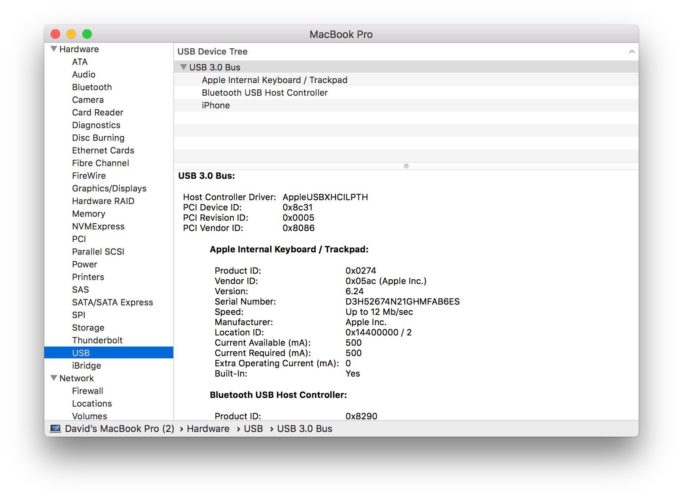This screenshot has height=500, width=683.
Task: Select Apple Internal Keyboard / Trackpad device row
Action: pos(406,80)
